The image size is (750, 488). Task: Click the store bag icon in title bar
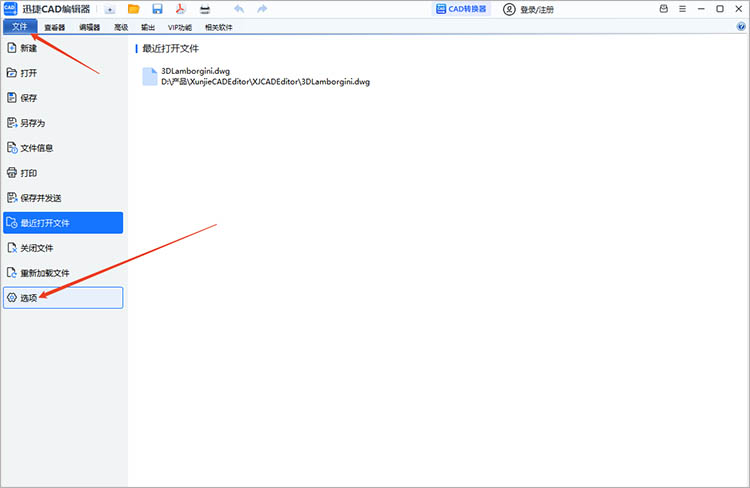tap(665, 9)
